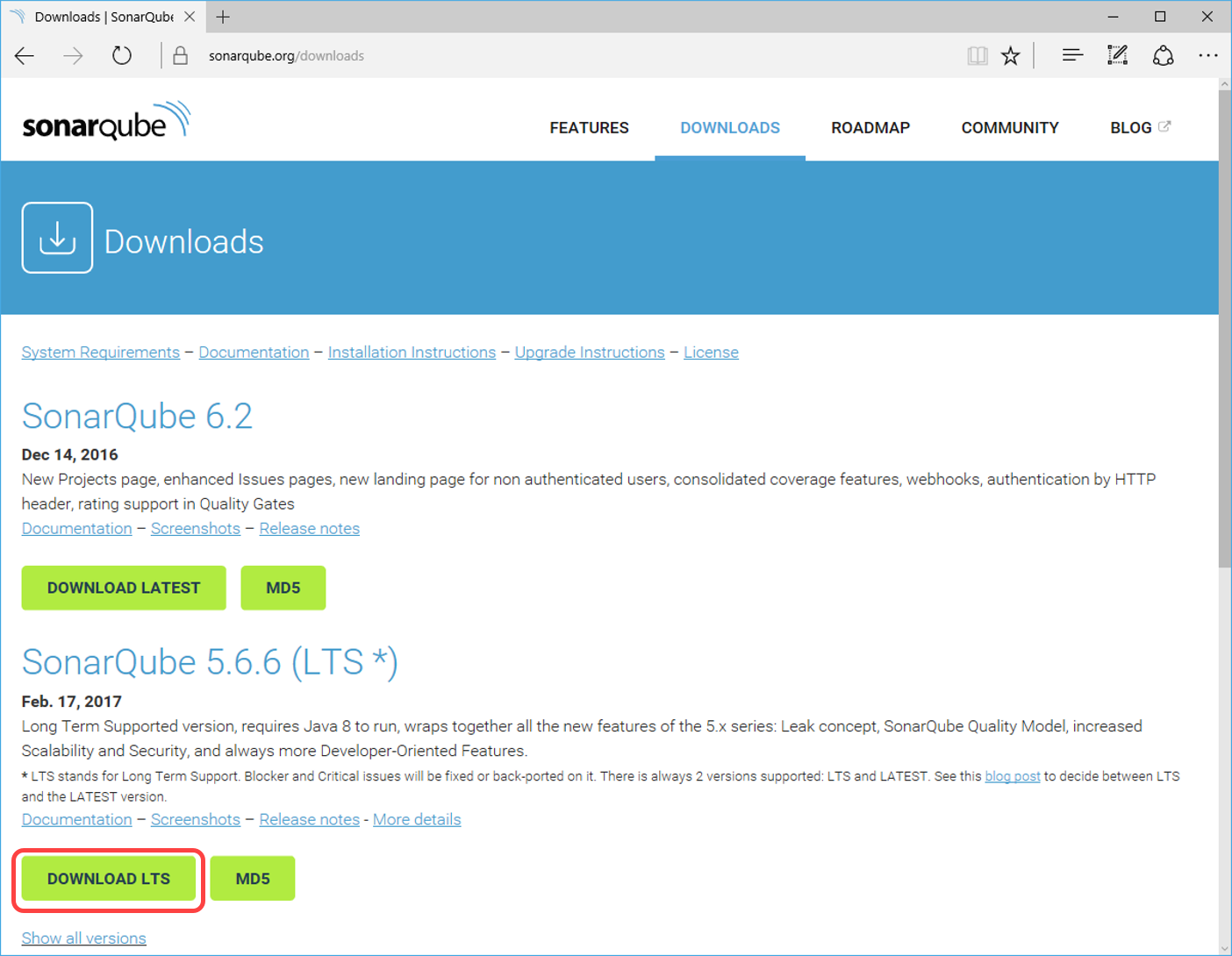Screen dimensions: 1232x956
Task: Open the top Documentation link
Action: click(254, 352)
